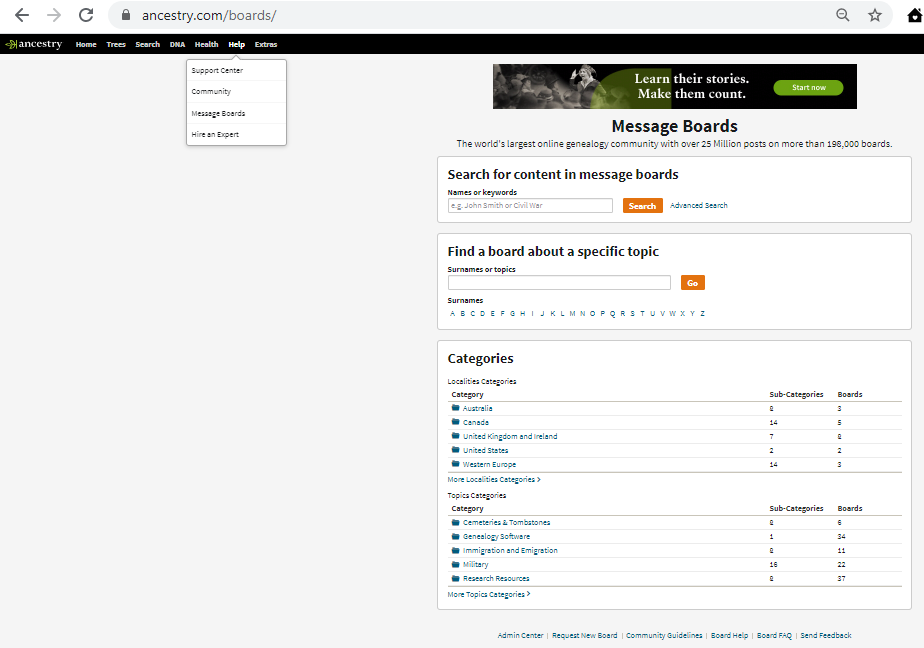The height and width of the screenshot is (648, 924).
Task: Open the Military category link
Action: 476,565
